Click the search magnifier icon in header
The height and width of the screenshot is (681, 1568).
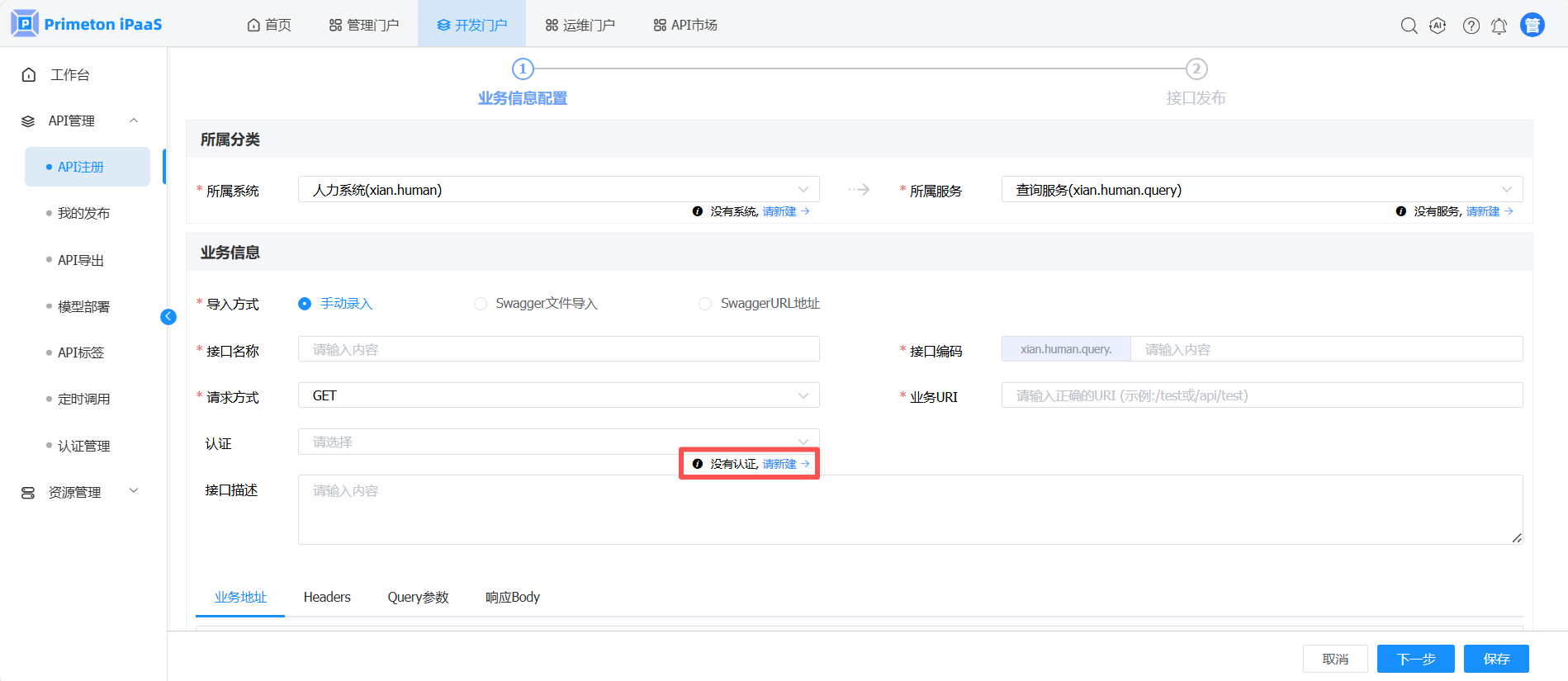pyautogui.click(x=1409, y=26)
